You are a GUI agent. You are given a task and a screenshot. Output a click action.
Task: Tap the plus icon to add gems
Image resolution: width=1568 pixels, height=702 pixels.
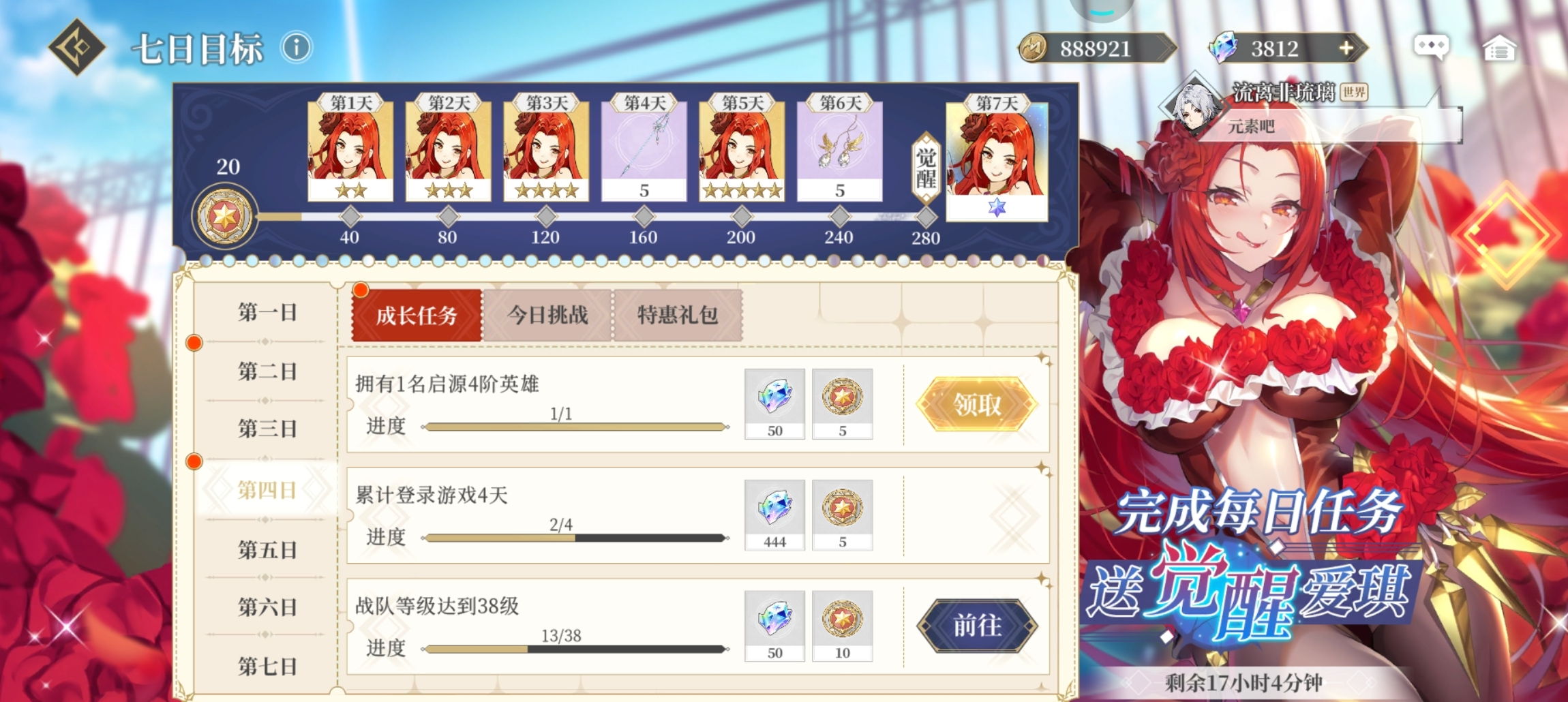[x=1346, y=48]
